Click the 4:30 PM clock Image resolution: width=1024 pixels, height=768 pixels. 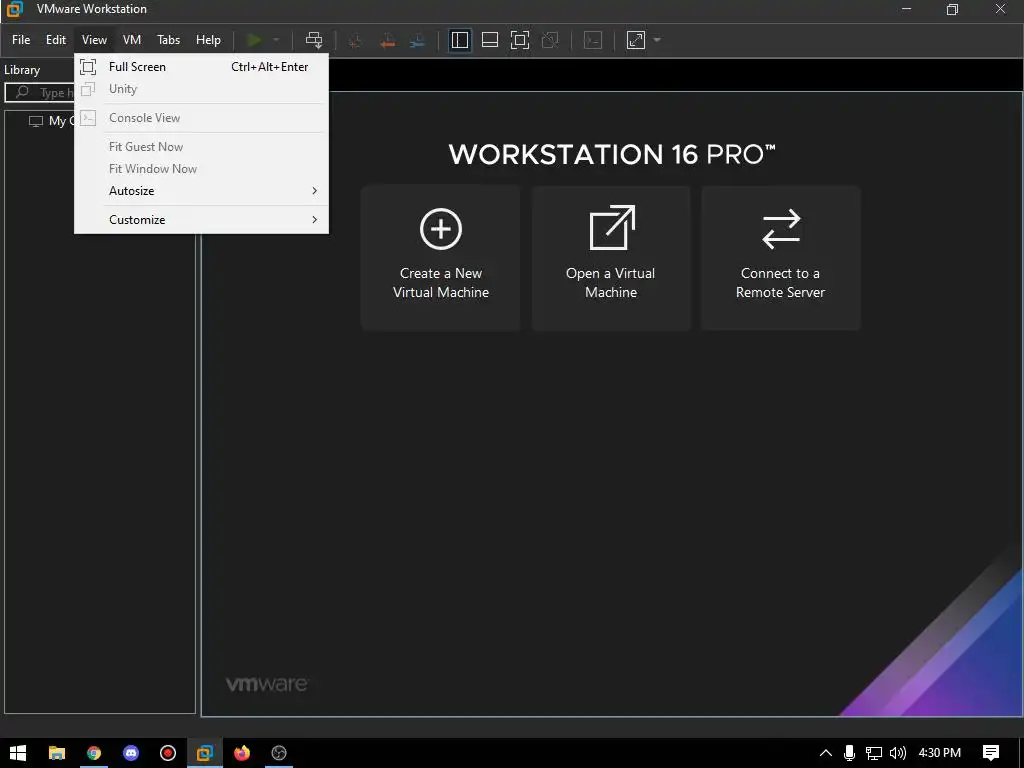[x=940, y=753]
